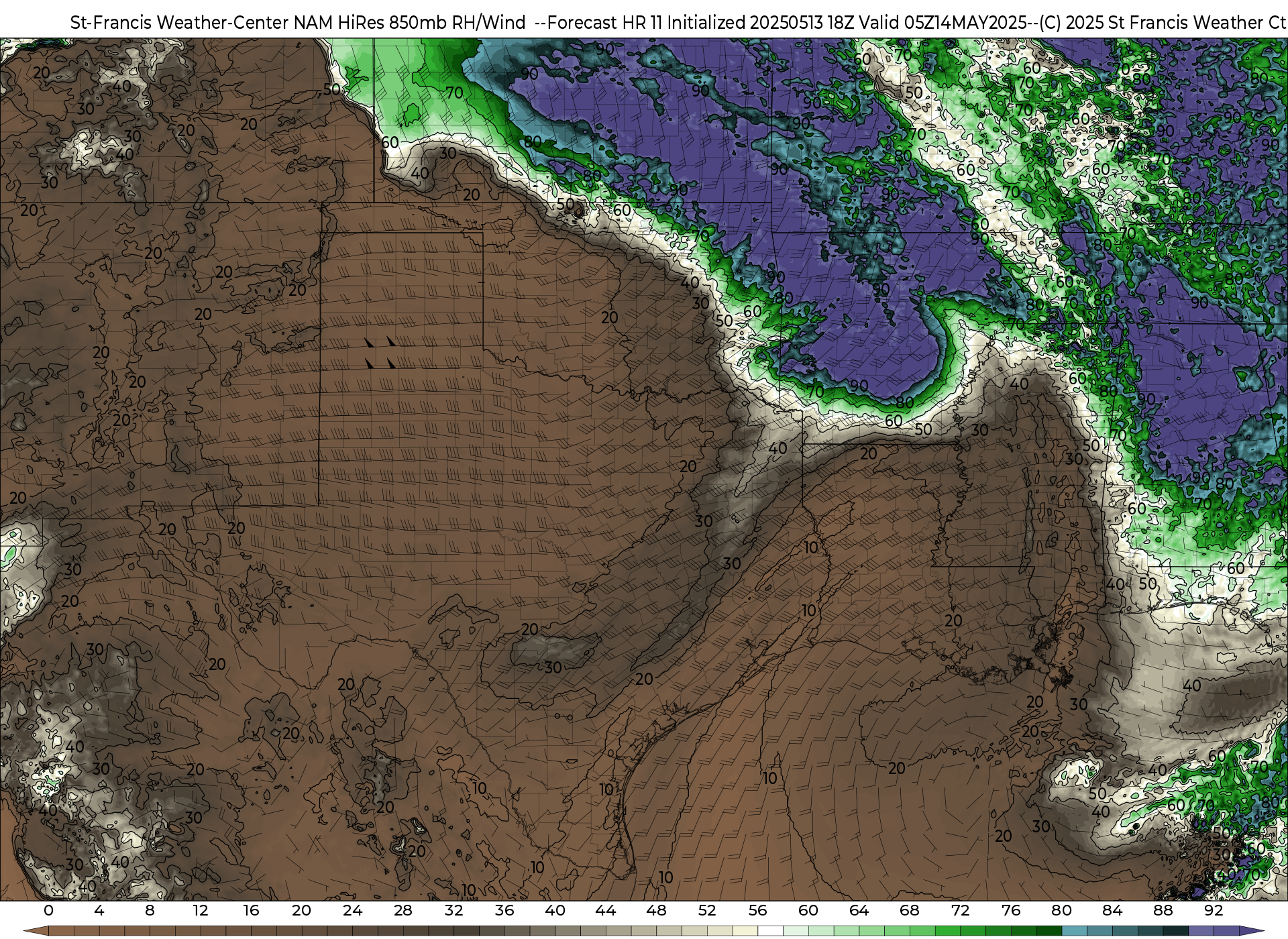
Task: Click colorbar tick label '84'
Action: click(1112, 910)
